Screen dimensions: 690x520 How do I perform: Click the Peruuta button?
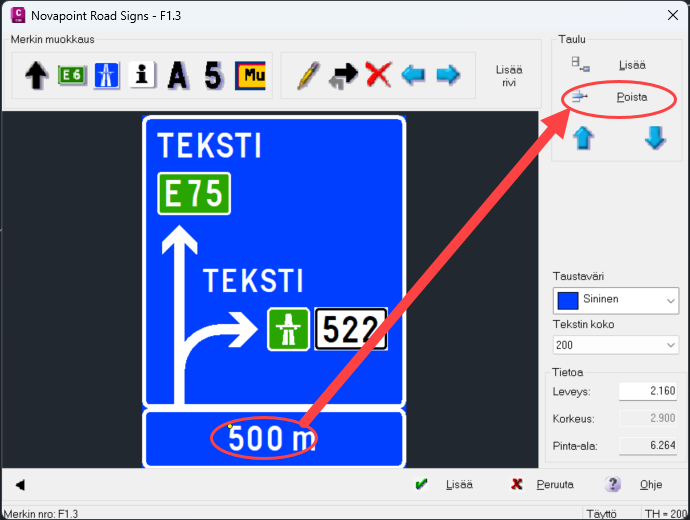554,484
